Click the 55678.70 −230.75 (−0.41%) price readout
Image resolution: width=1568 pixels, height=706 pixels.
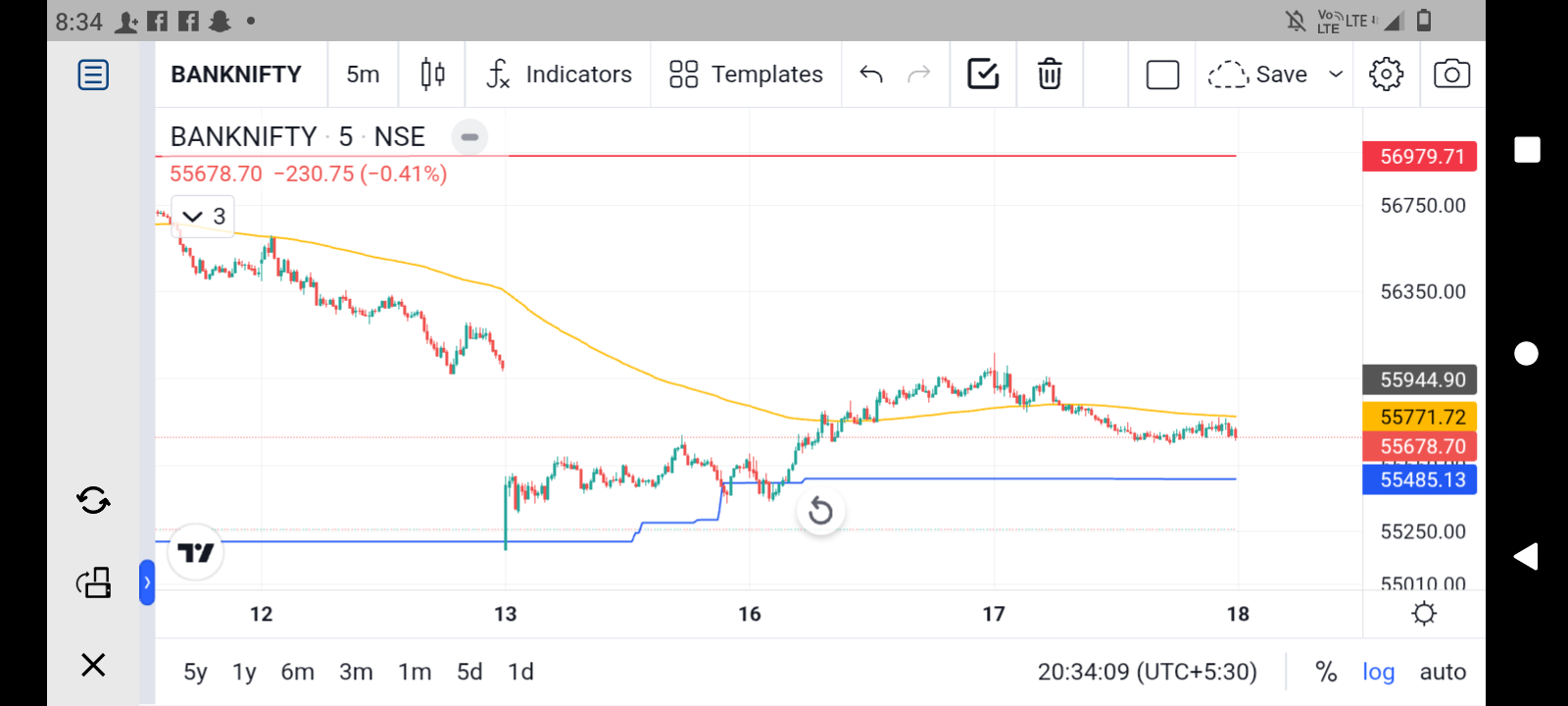[309, 174]
